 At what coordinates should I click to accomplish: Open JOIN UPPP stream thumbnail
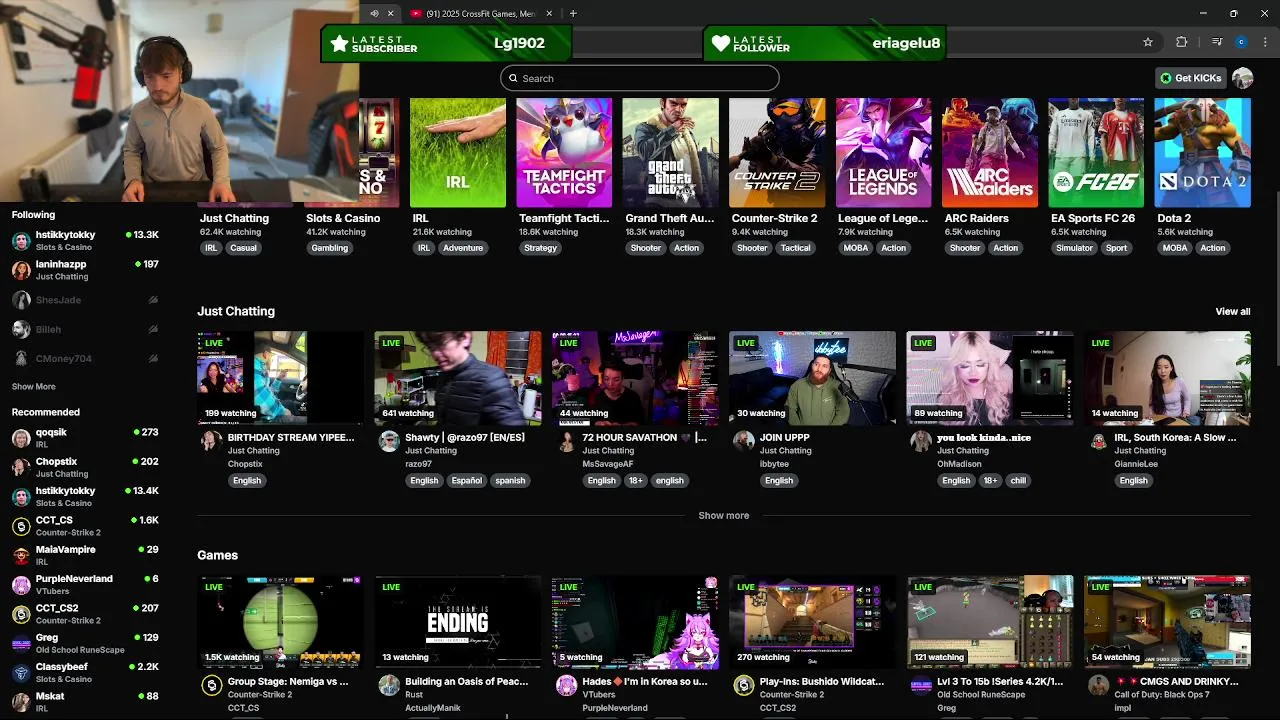point(812,378)
